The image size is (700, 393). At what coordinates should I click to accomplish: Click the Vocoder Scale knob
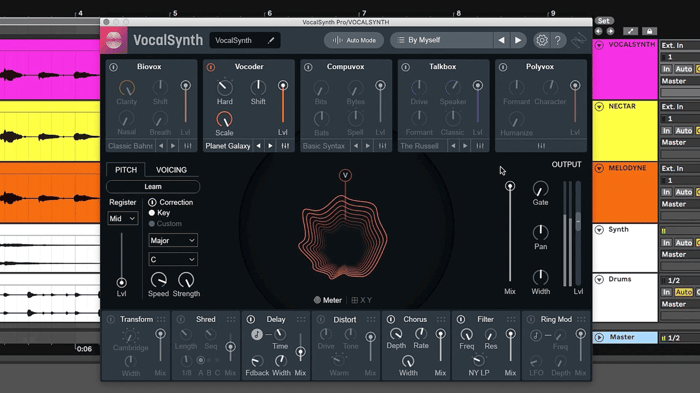tap(224, 119)
